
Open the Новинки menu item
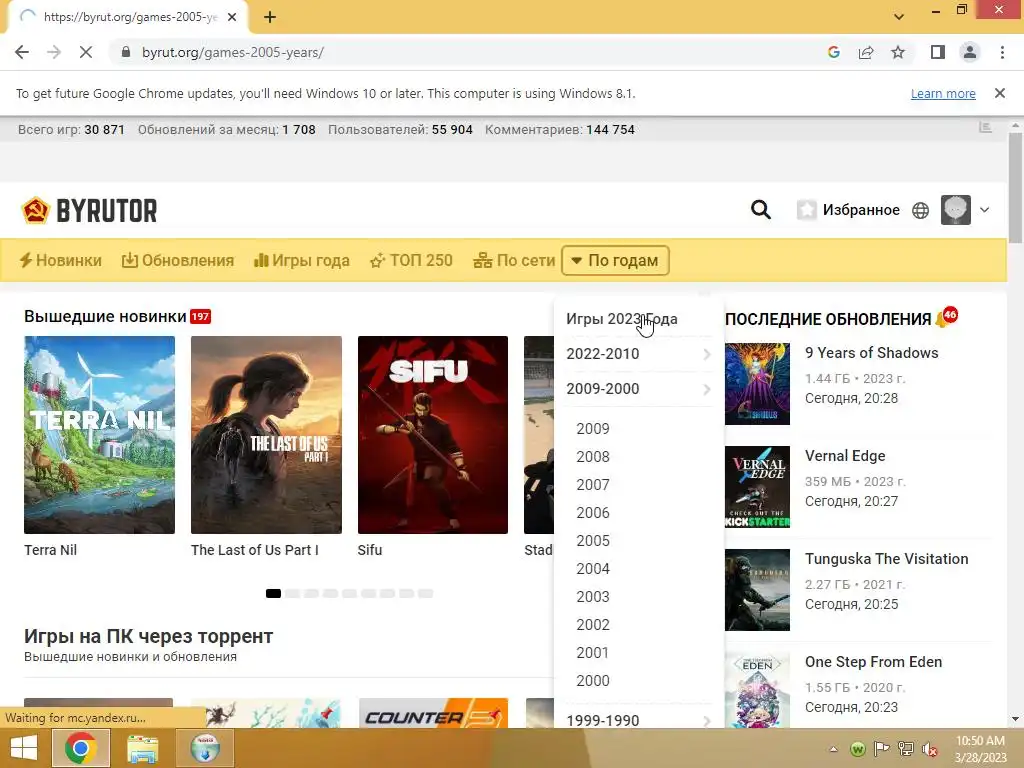(x=61, y=261)
